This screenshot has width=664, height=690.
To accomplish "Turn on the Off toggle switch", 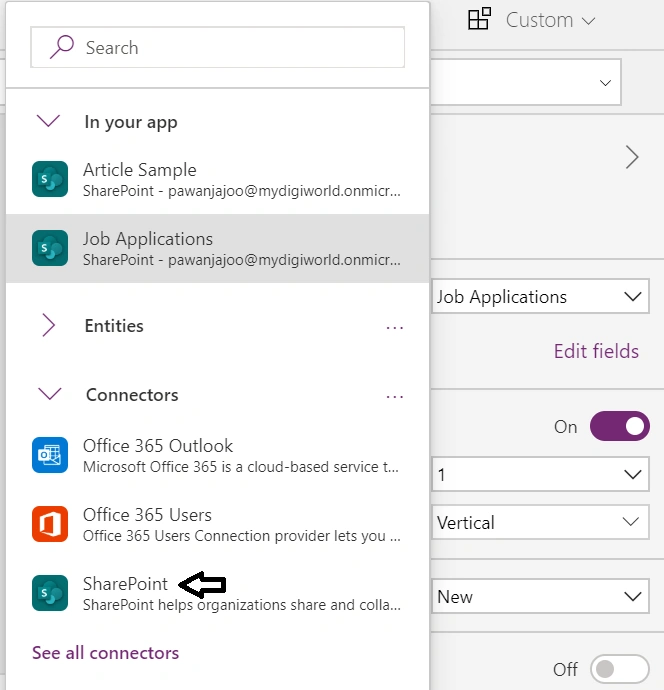I will (620, 669).
